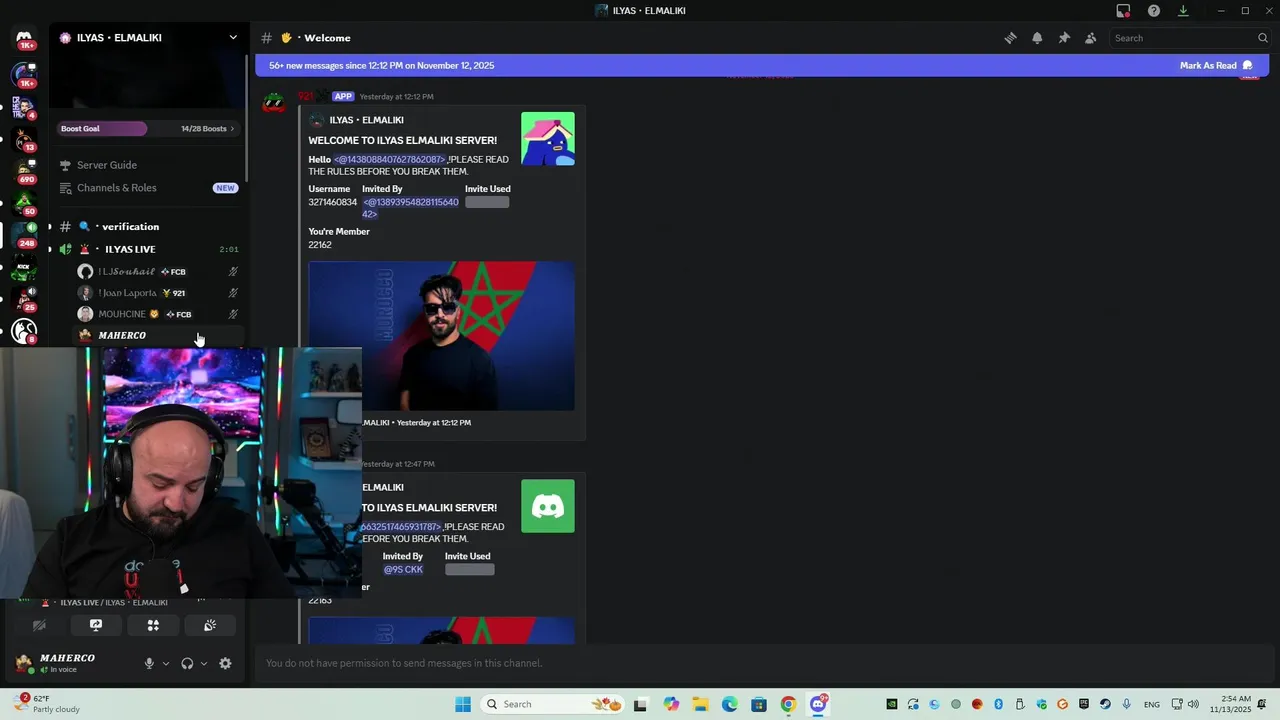Open Discord direct messages home icon

(24, 38)
